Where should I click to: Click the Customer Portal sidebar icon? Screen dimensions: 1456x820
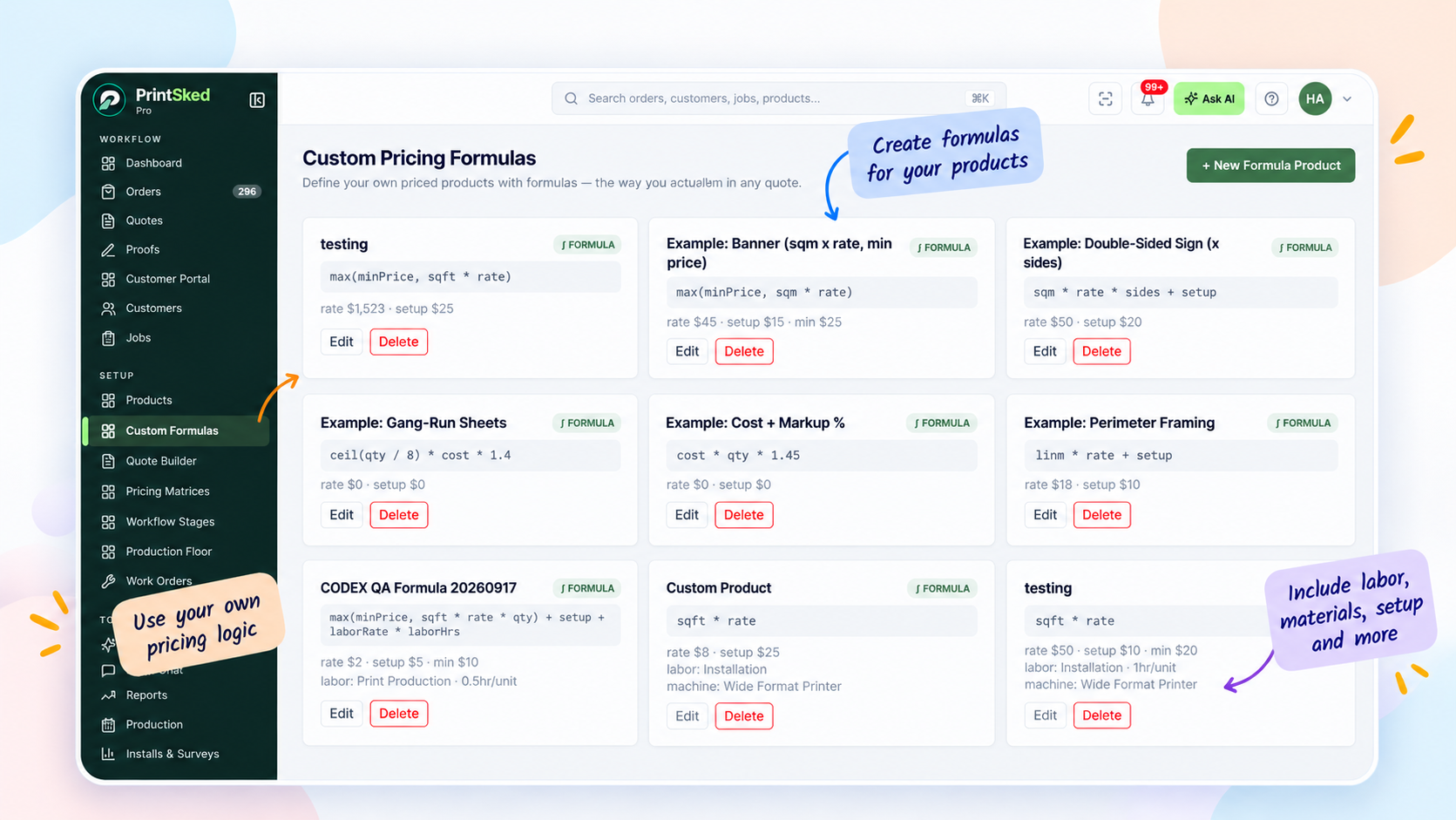coord(108,279)
